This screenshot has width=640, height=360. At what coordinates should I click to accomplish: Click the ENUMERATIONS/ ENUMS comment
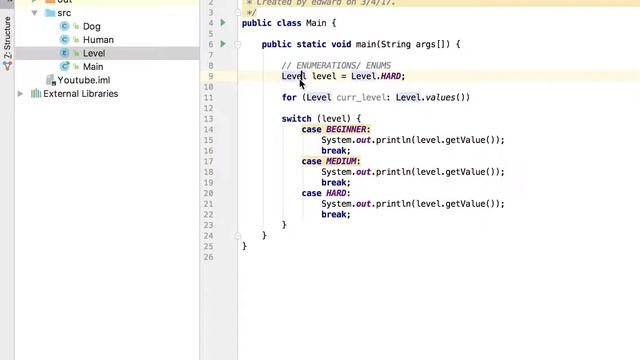coord(336,65)
